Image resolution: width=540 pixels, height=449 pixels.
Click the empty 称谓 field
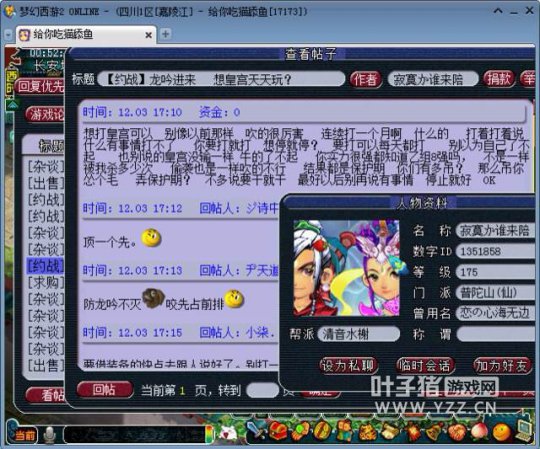point(496,334)
